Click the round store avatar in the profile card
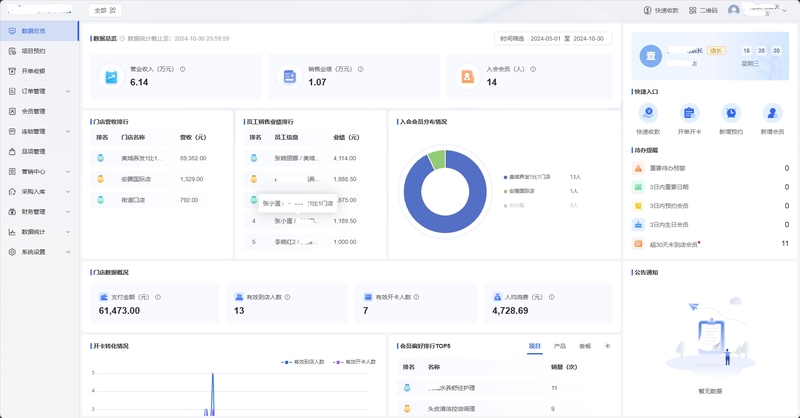Image resolution: width=800 pixels, height=418 pixels. pos(651,56)
